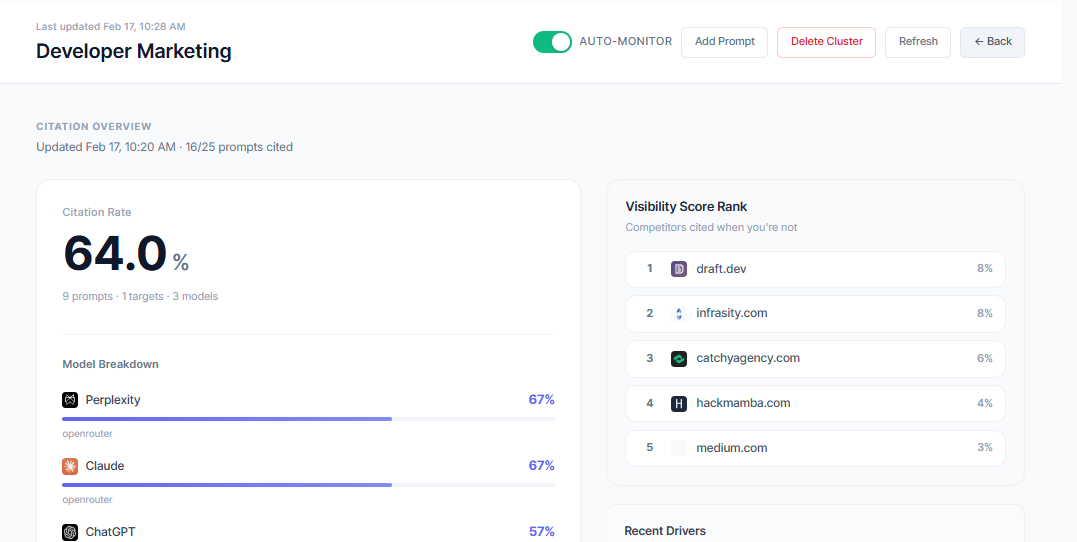Refresh the cluster data
The height and width of the screenshot is (542, 1077).
click(x=918, y=42)
